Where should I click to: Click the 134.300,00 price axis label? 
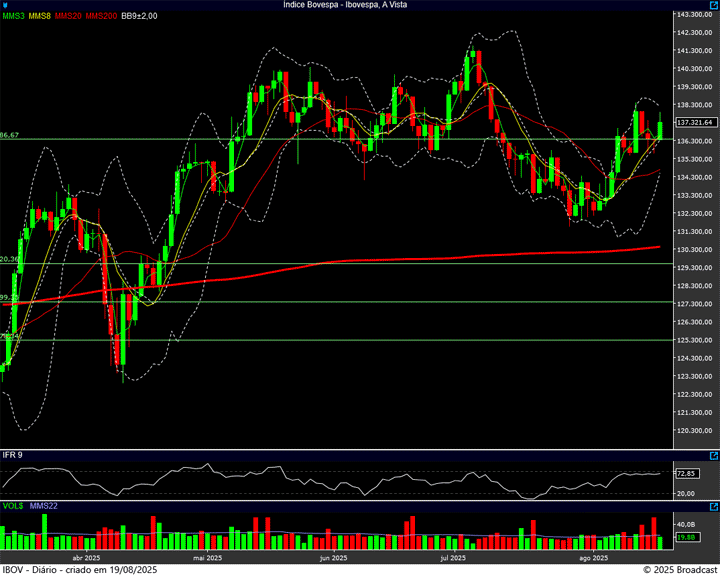694,178
